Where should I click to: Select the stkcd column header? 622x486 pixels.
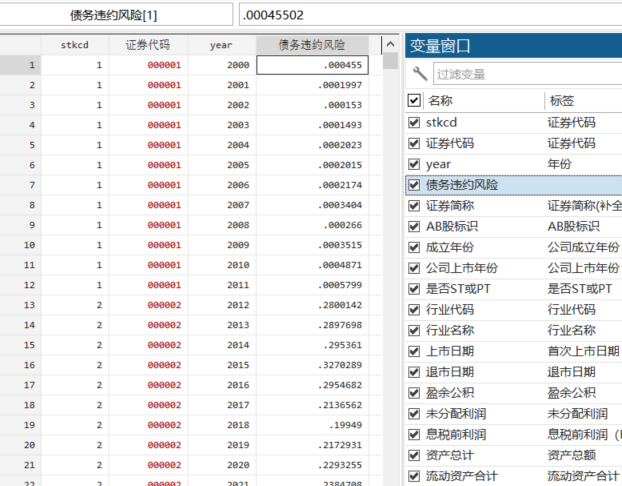(75, 45)
